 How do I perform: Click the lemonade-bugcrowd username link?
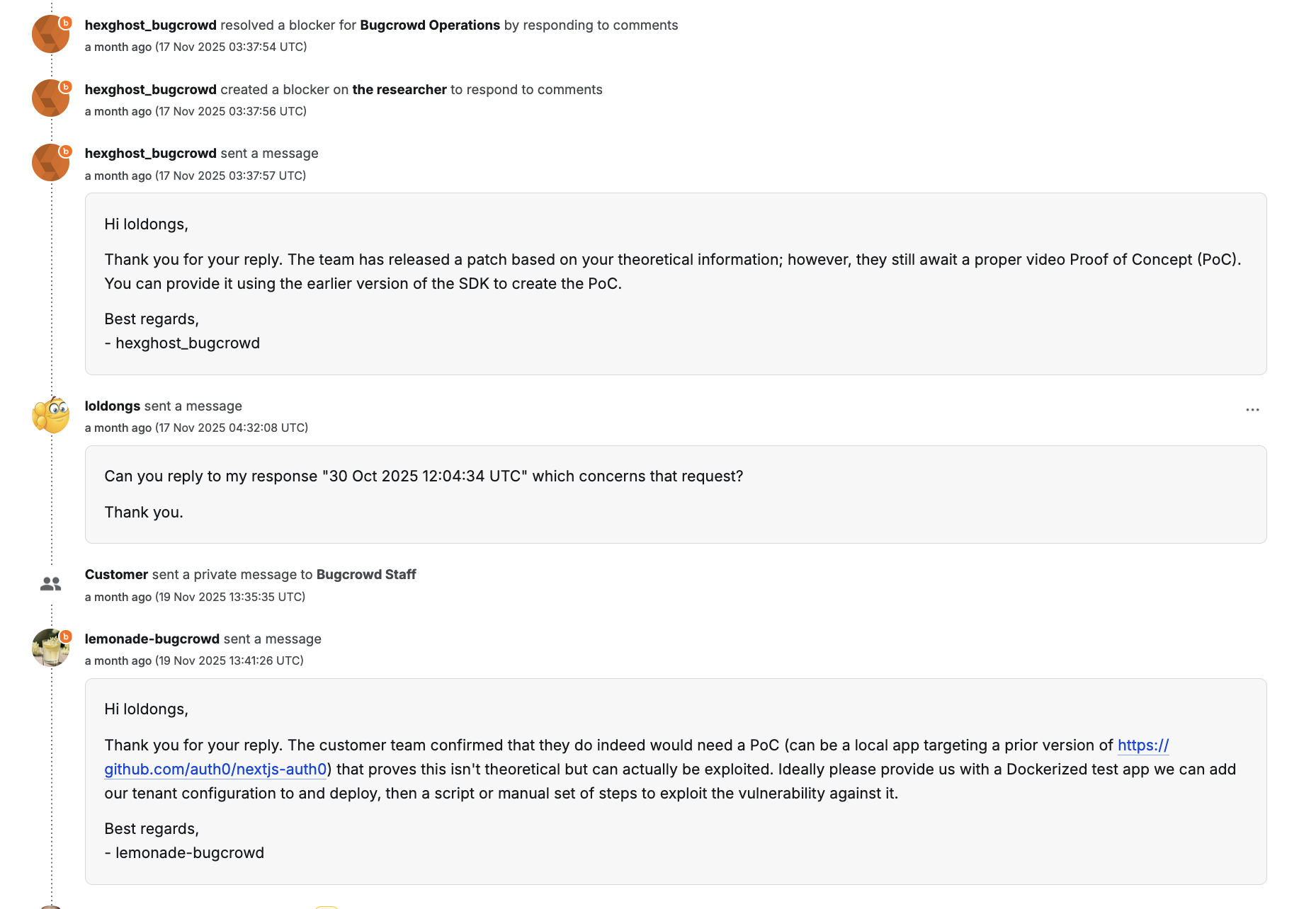(153, 639)
